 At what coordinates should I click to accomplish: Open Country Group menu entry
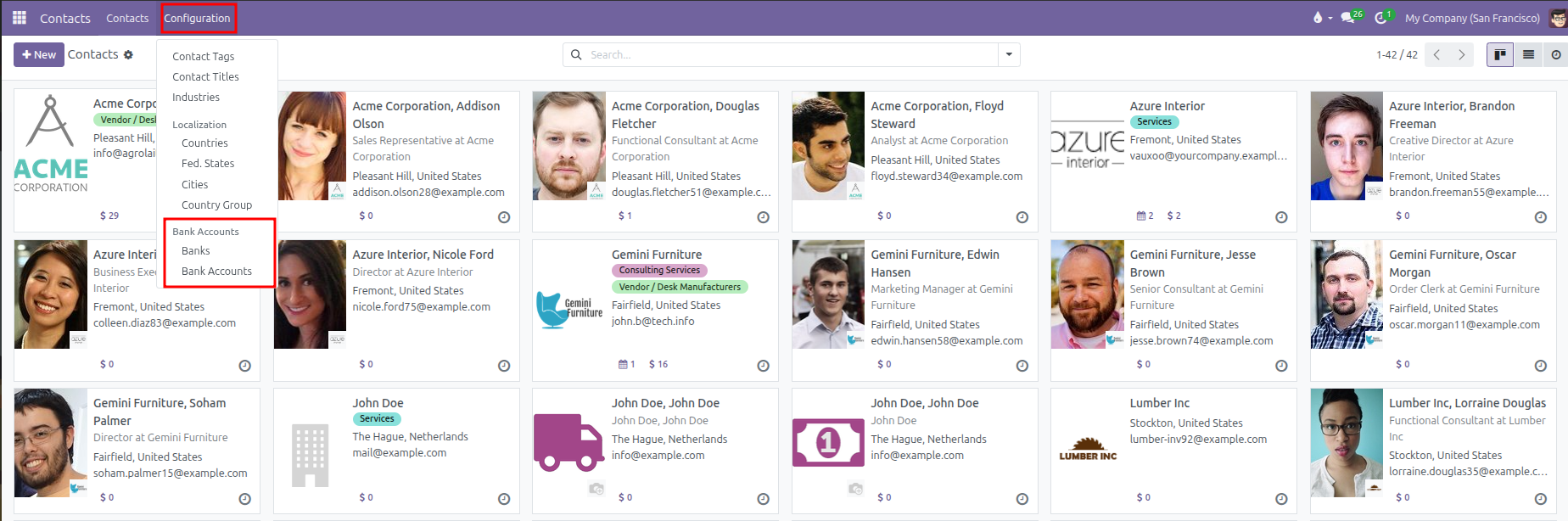pyautogui.click(x=216, y=205)
